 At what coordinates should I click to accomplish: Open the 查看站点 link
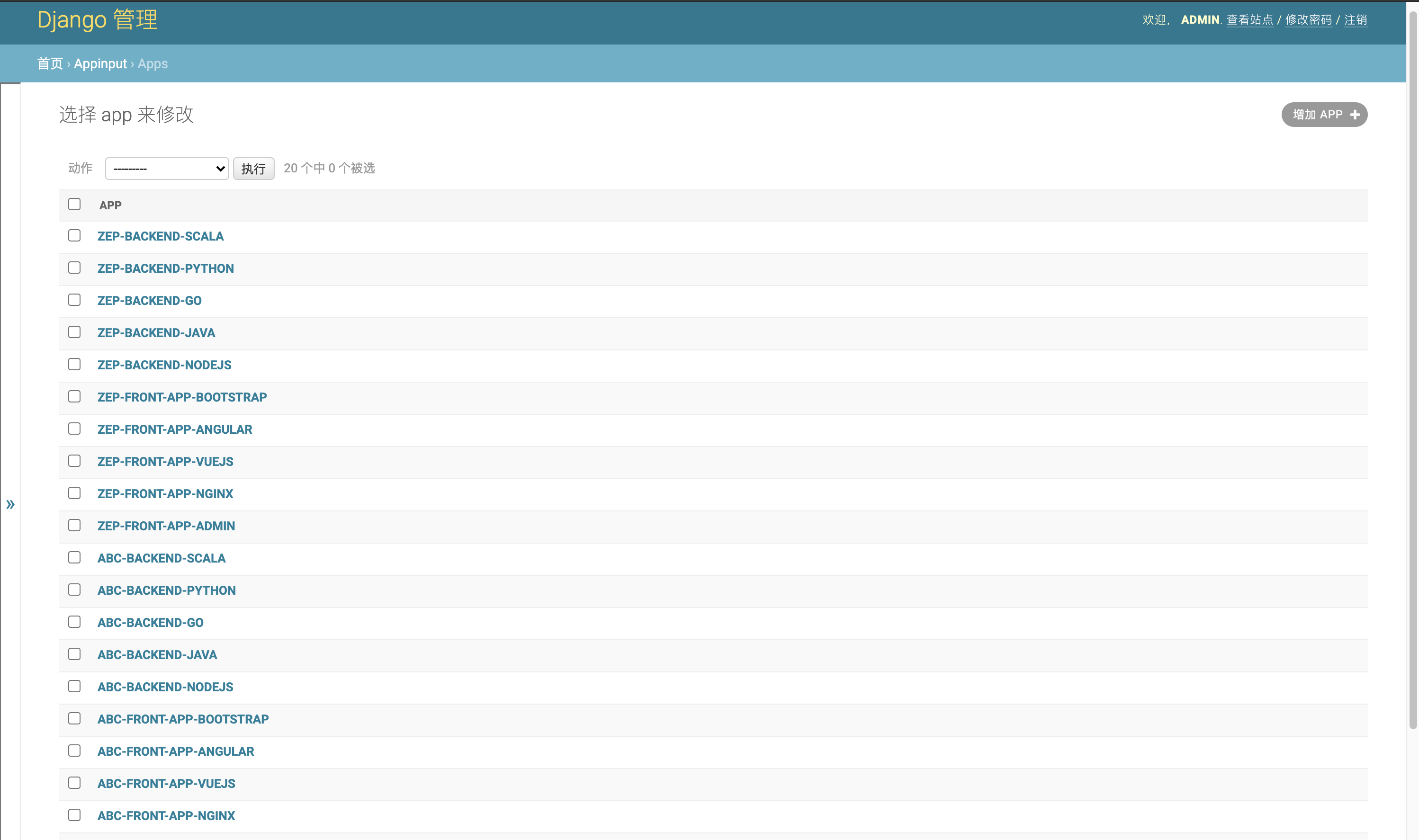(1249, 20)
